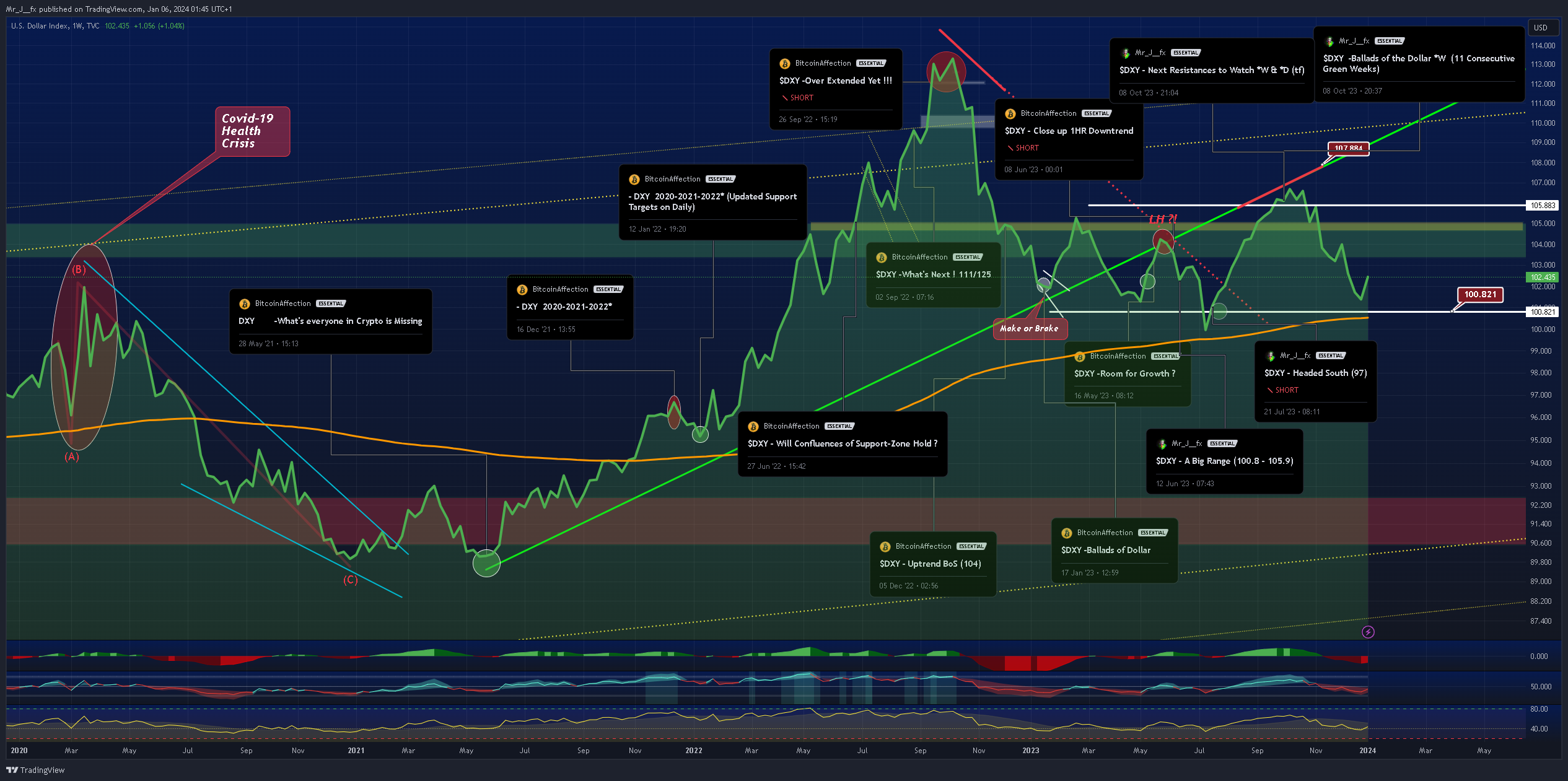Click the large green circle marker at the 2021 low
The width and height of the screenshot is (1568, 781).
(x=486, y=563)
